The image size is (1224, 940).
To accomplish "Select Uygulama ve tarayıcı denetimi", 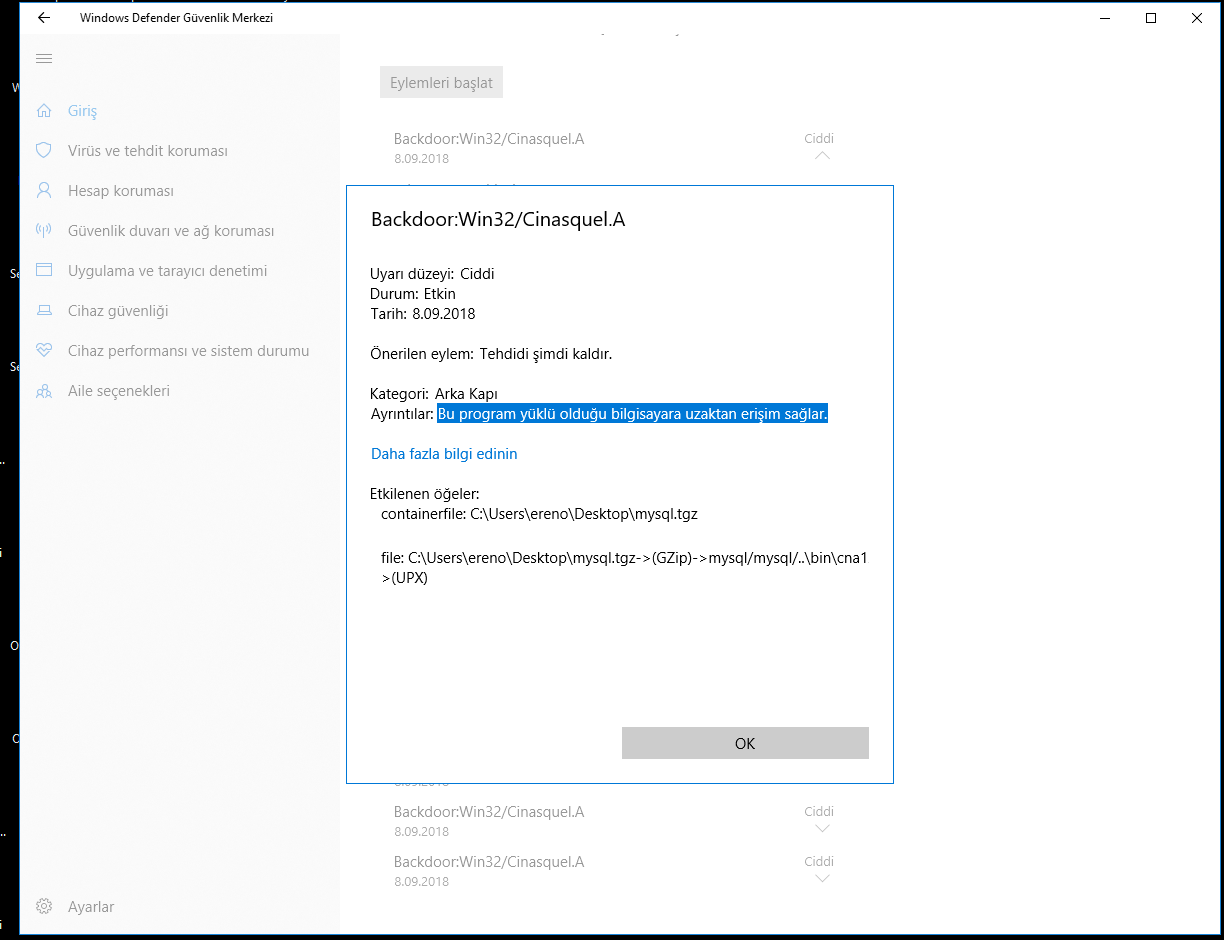I will [168, 271].
